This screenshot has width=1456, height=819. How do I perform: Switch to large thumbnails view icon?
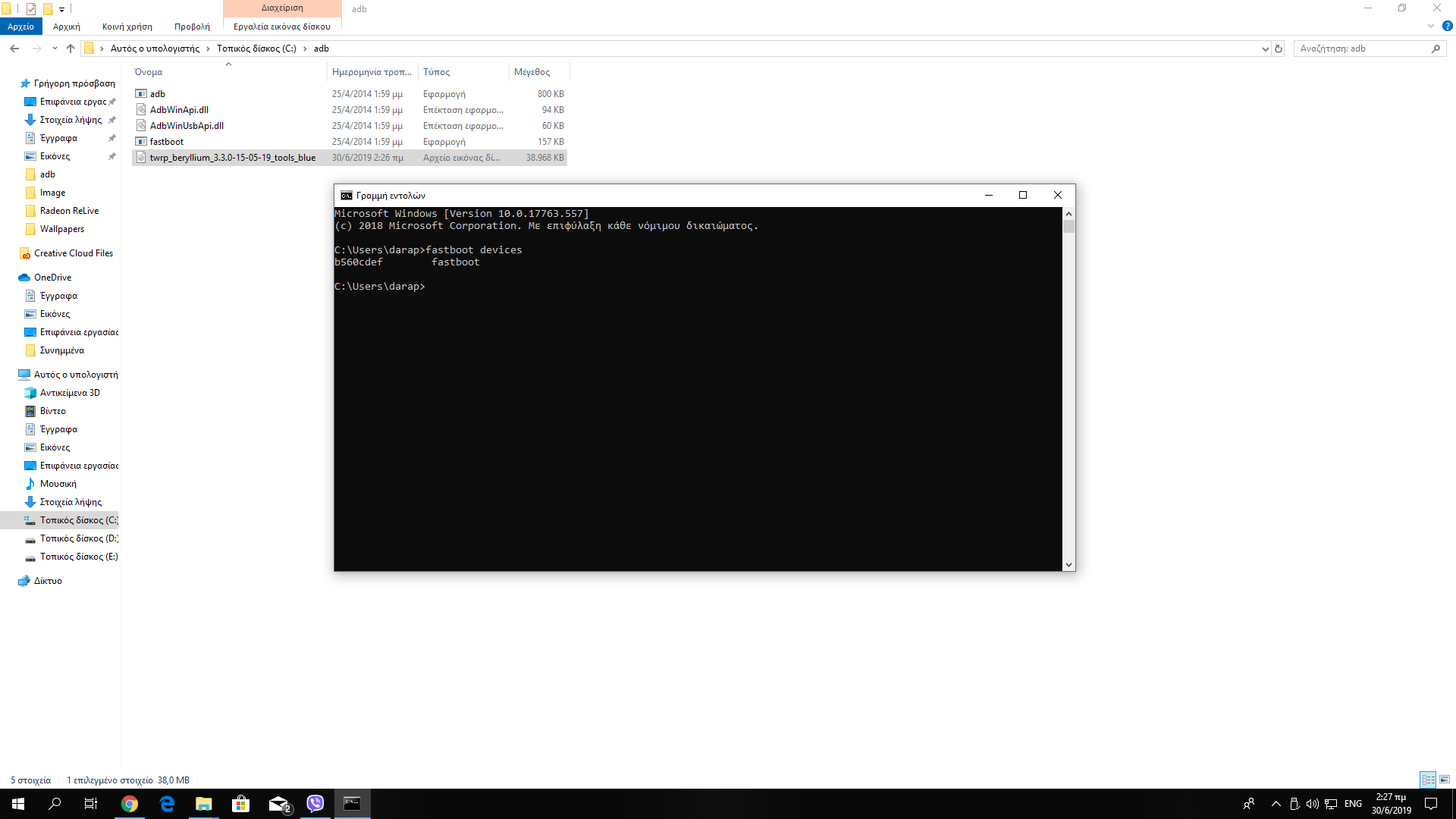point(1445,780)
